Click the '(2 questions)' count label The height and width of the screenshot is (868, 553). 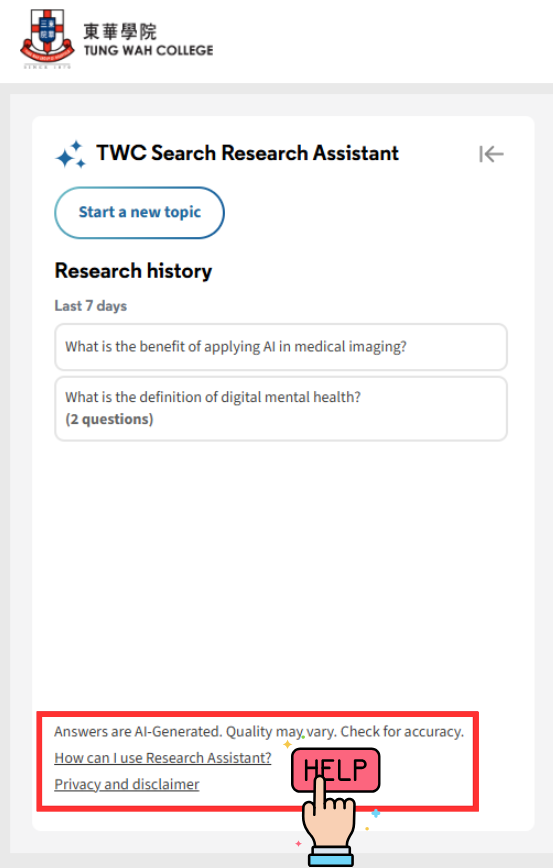coord(109,419)
